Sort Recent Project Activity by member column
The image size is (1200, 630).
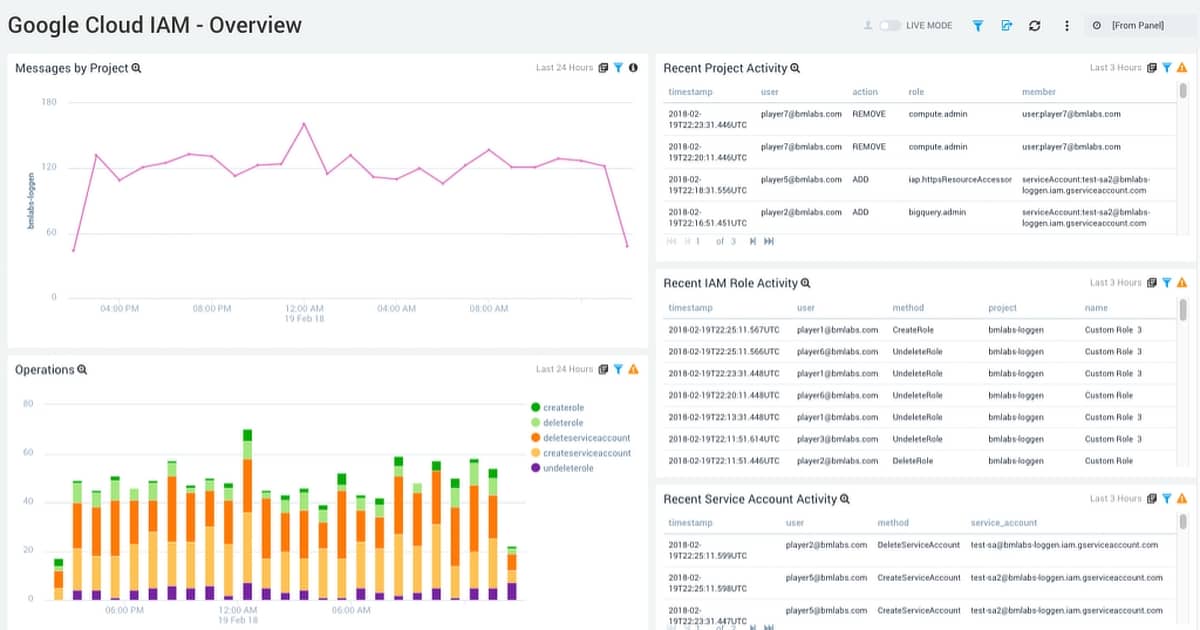pos(1039,92)
